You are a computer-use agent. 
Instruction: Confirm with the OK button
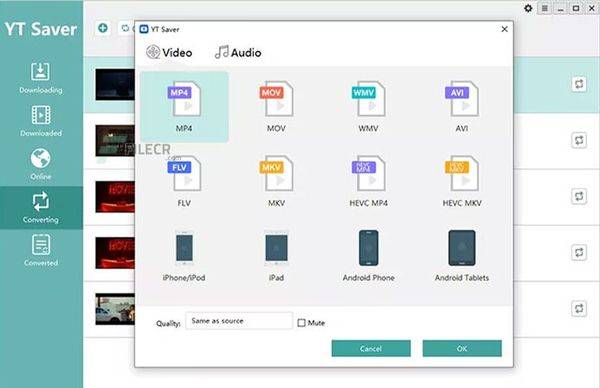pyautogui.click(x=462, y=348)
